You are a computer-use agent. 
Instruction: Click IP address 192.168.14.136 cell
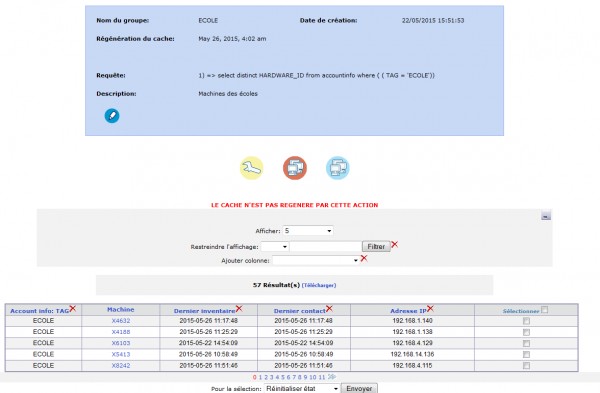pyautogui.click(x=412, y=354)
